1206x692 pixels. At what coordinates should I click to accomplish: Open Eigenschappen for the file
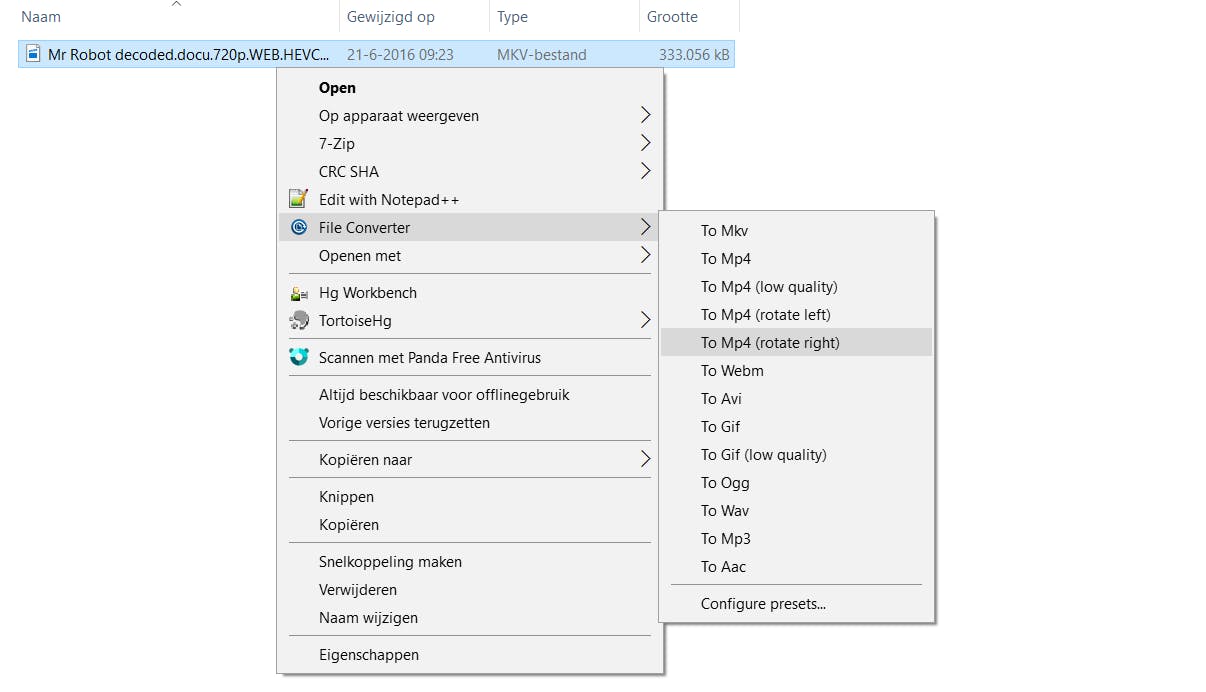tap(368, 655)
